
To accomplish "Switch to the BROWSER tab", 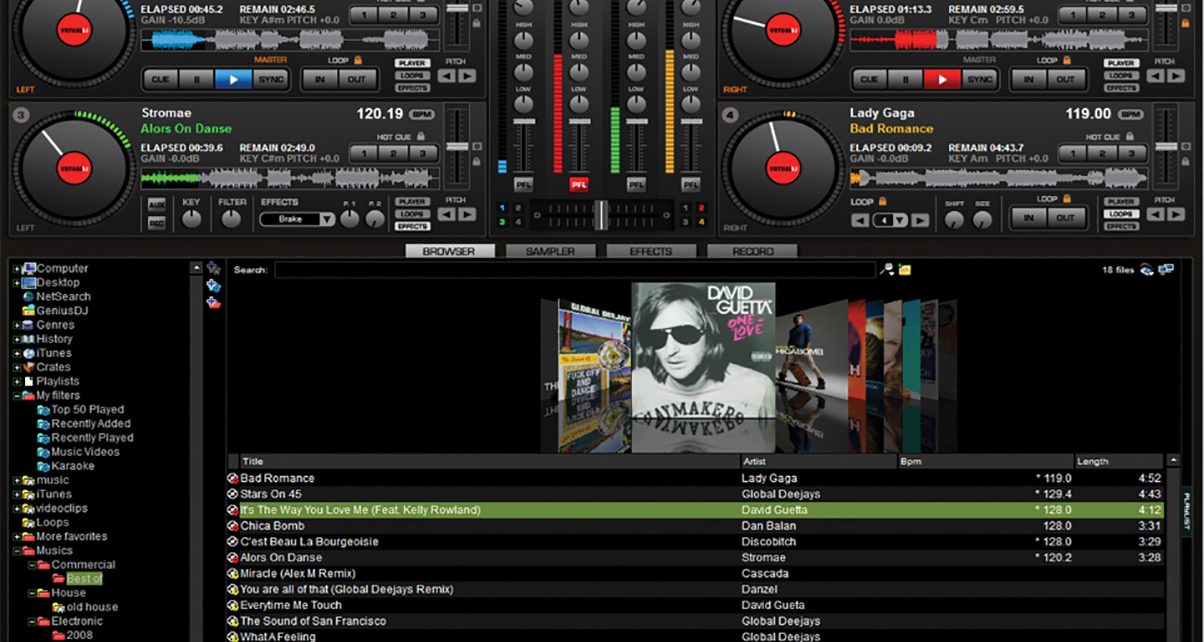I will [449, 251].
